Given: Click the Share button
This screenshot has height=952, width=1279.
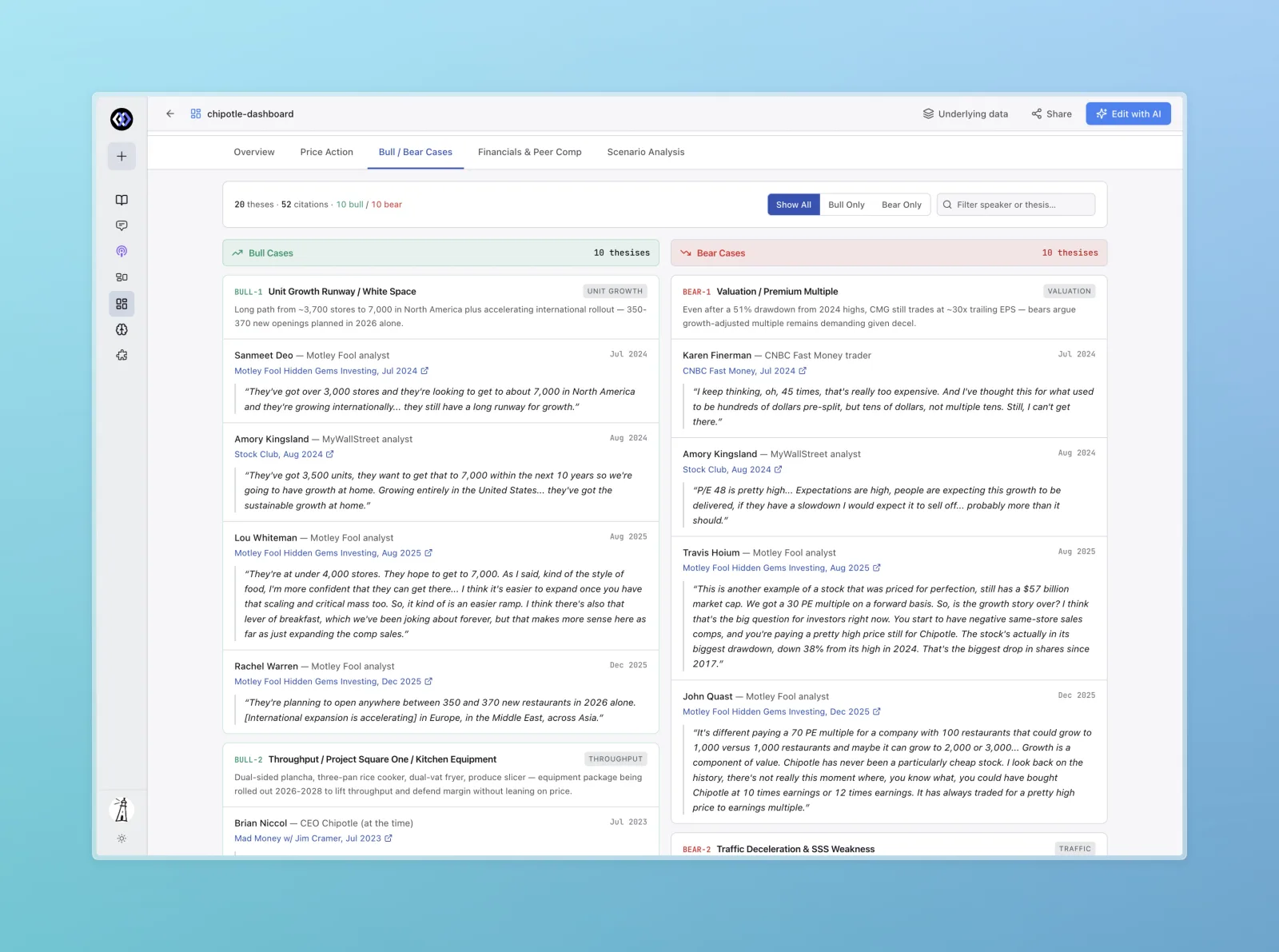Looking at the screenshot, I should (1051, 114).
